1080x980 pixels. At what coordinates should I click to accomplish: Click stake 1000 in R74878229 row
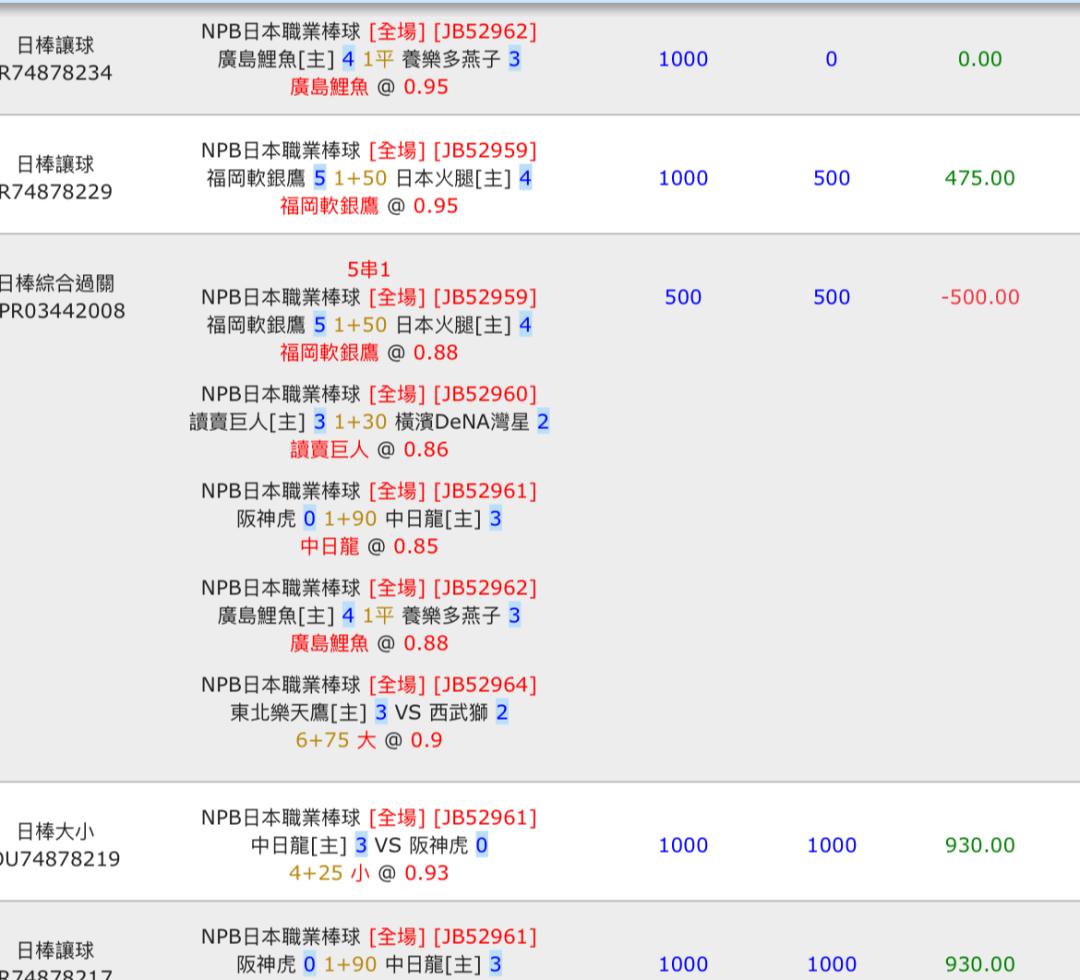click(683, 178)
